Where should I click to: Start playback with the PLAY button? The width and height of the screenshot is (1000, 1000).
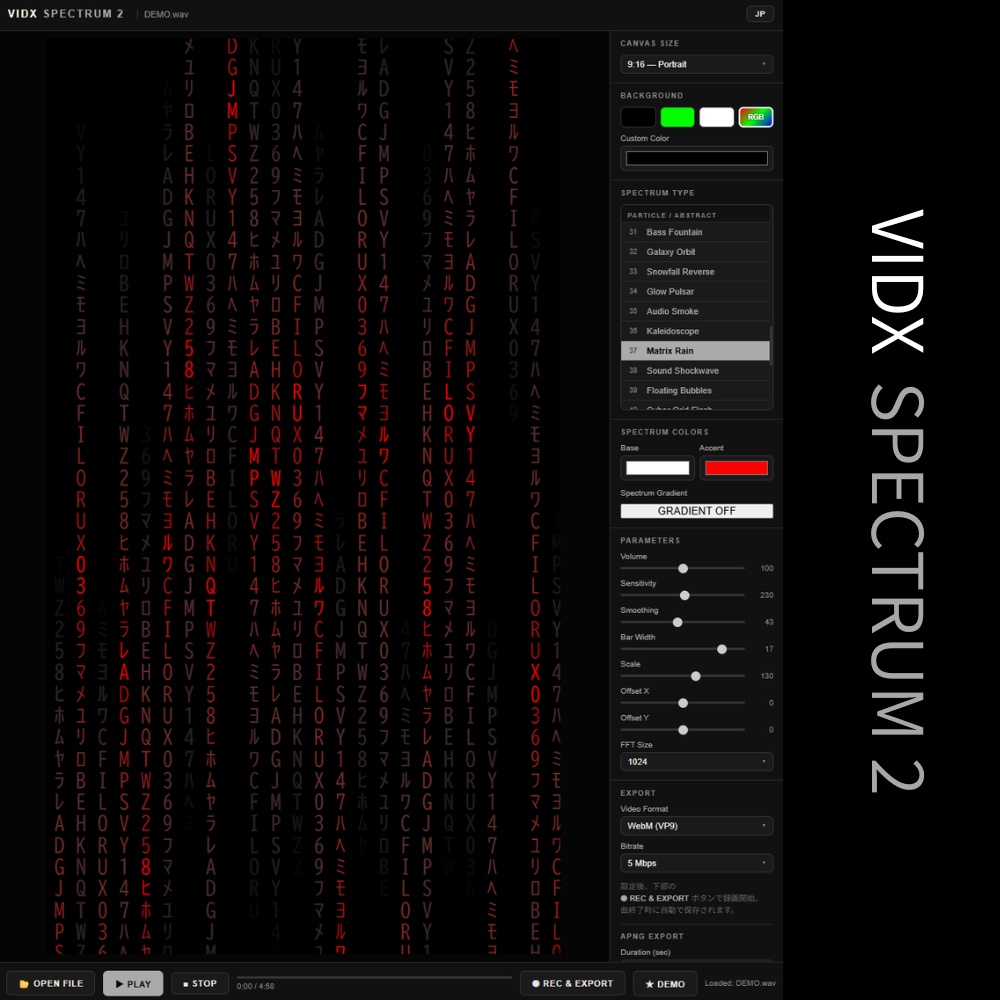click(133, 983)
